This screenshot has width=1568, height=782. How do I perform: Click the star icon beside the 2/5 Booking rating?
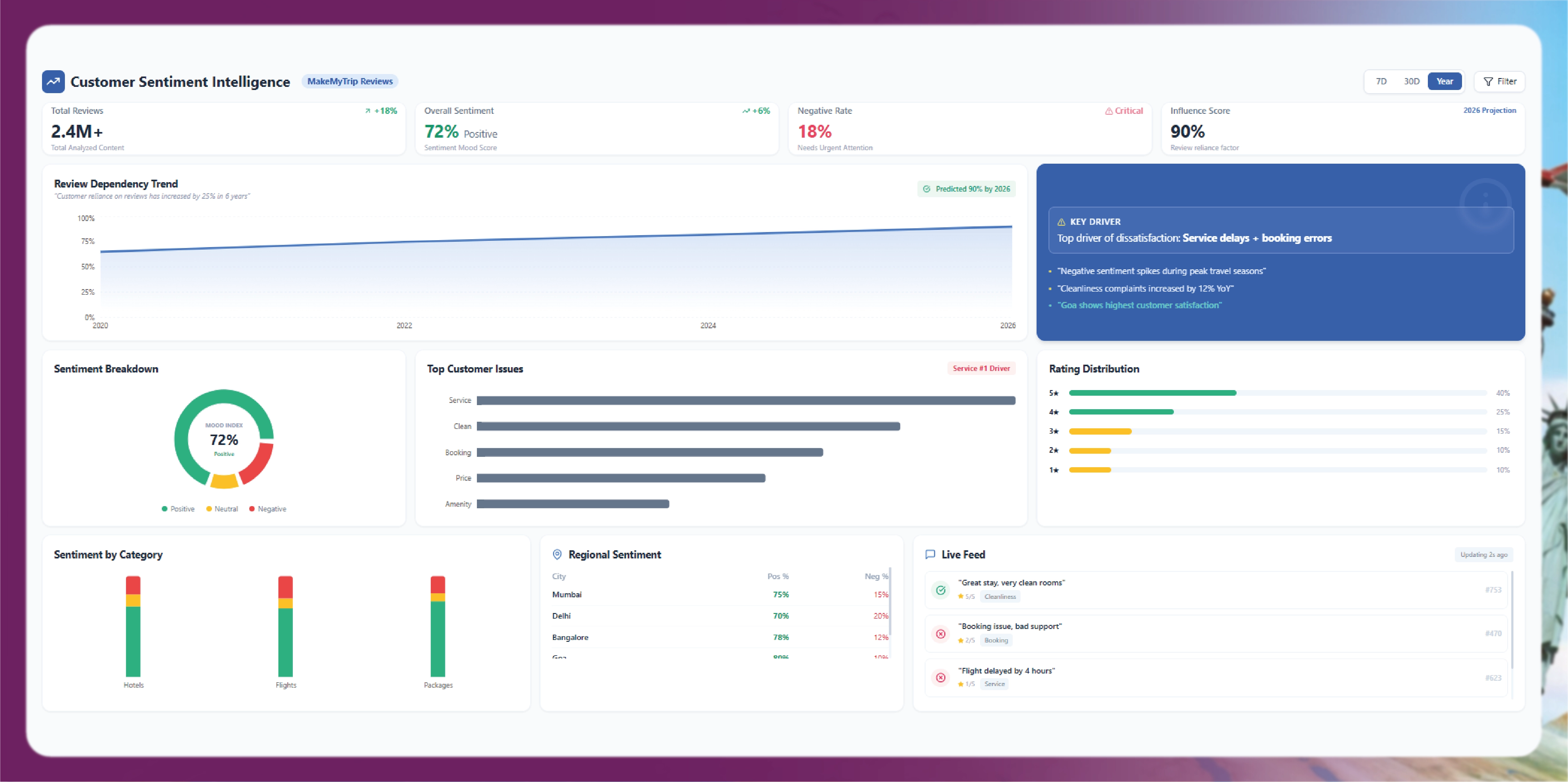click(961, 640)
